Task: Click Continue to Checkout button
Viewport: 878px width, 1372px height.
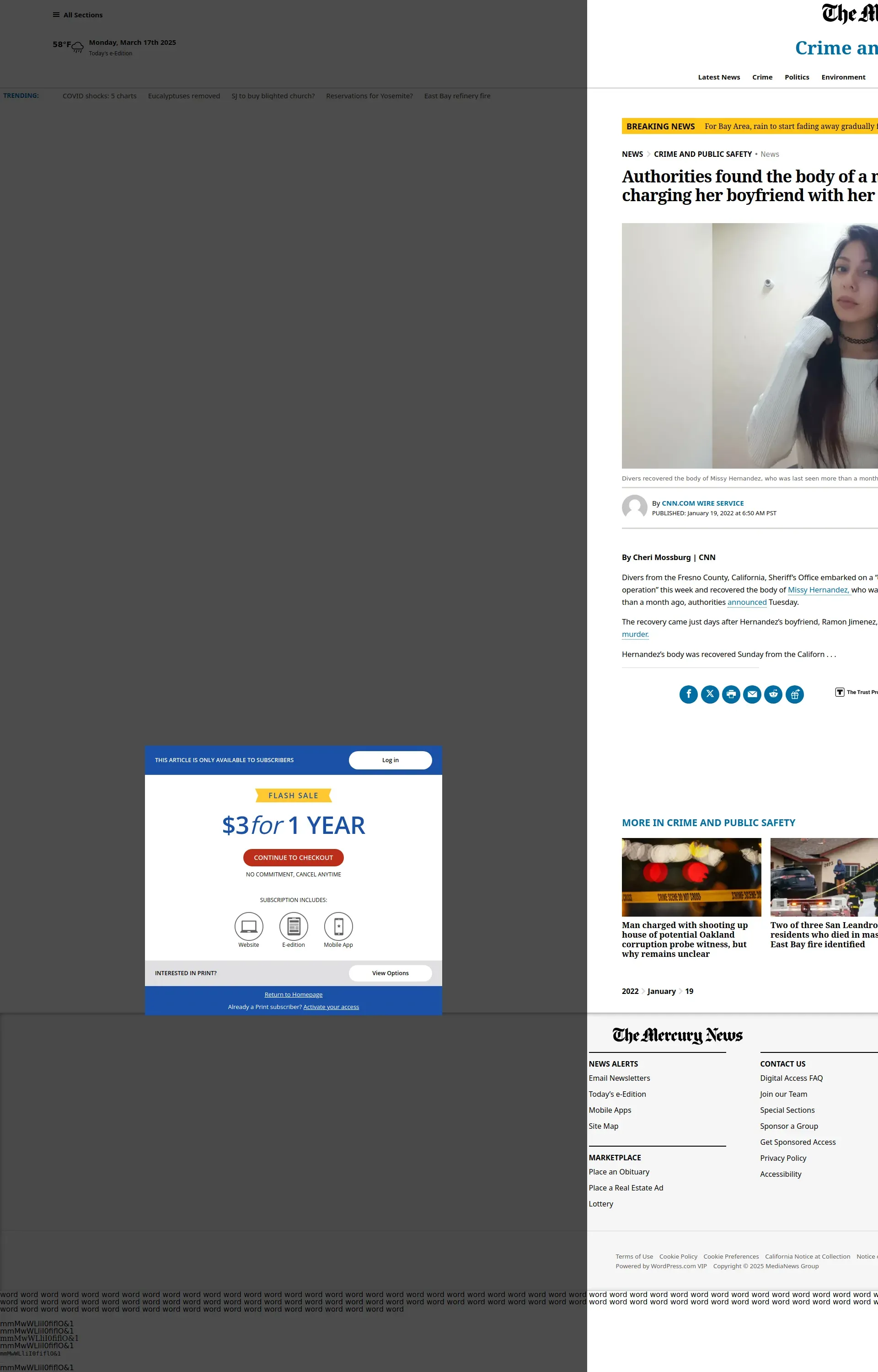Action: pyautogui.click(x=293, y=857)
